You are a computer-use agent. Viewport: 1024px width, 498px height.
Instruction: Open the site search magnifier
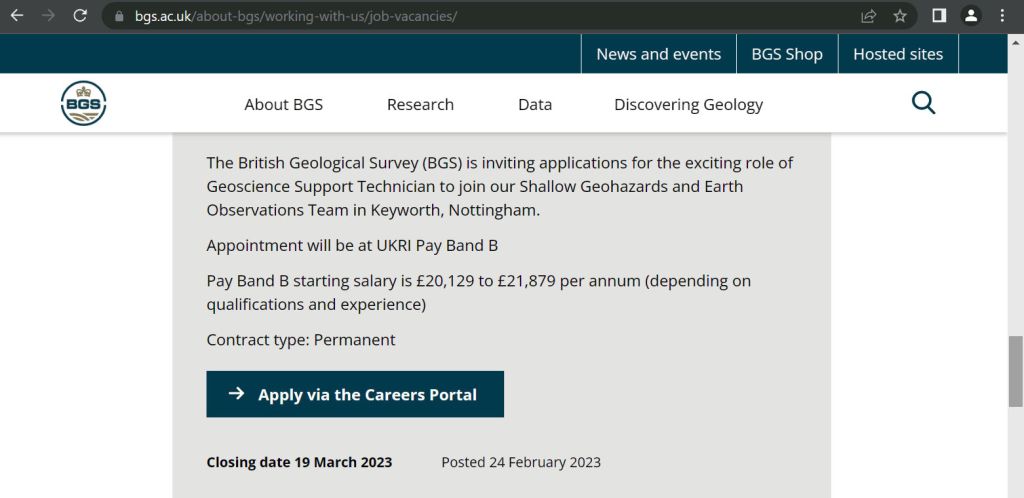[923, 103]
